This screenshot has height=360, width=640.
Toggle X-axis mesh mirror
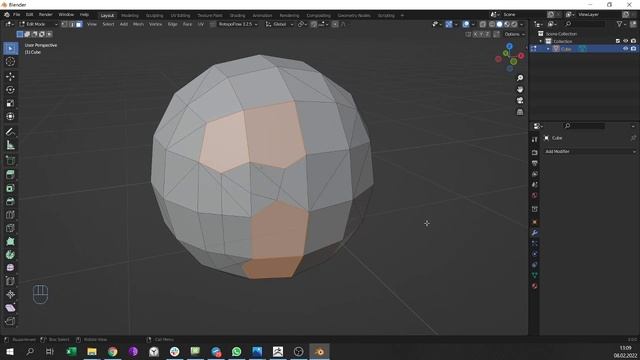pyautogui.click(x=476, y=34)
